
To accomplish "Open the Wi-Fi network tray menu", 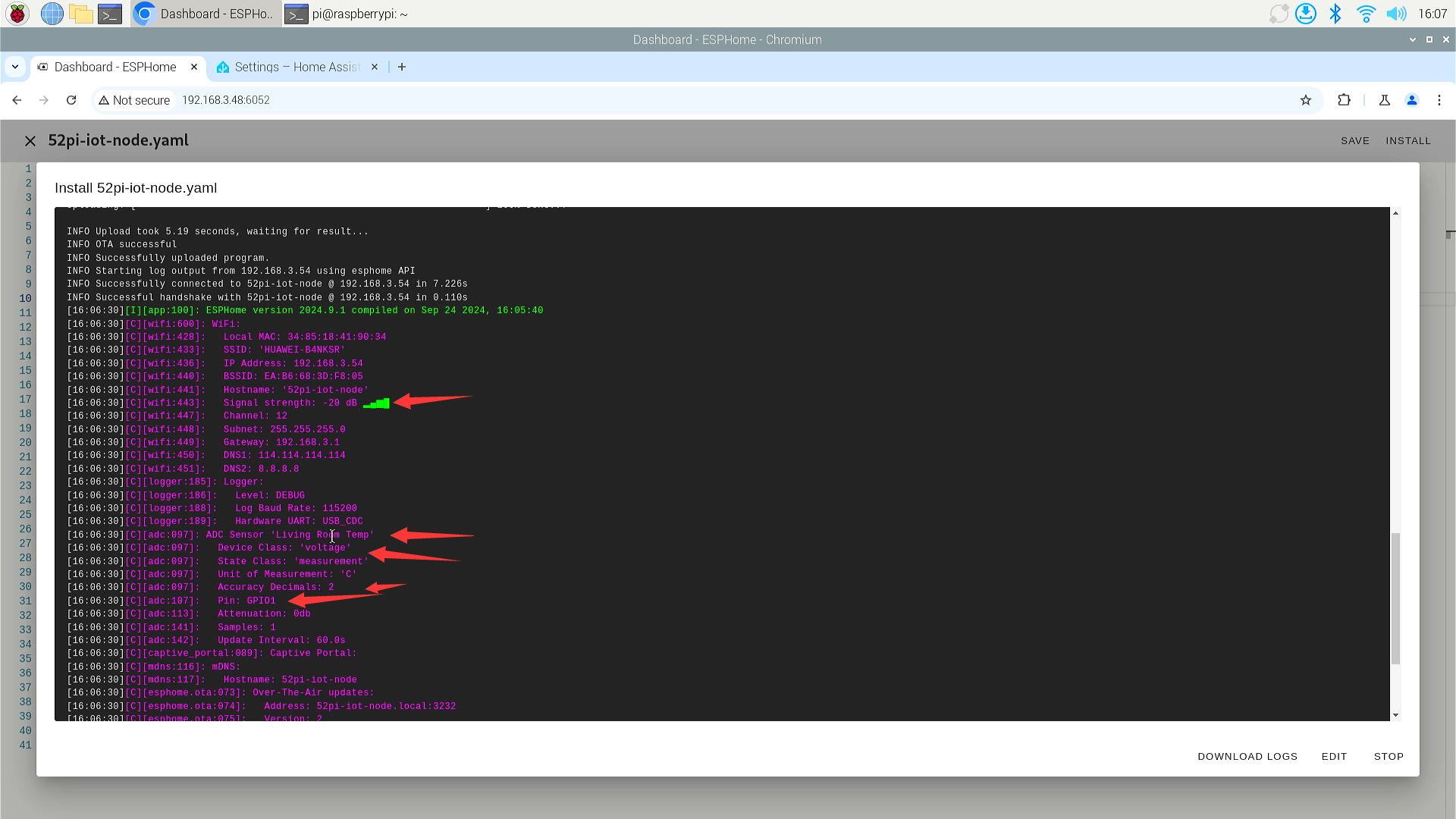I will click(x=1366, y=14).
